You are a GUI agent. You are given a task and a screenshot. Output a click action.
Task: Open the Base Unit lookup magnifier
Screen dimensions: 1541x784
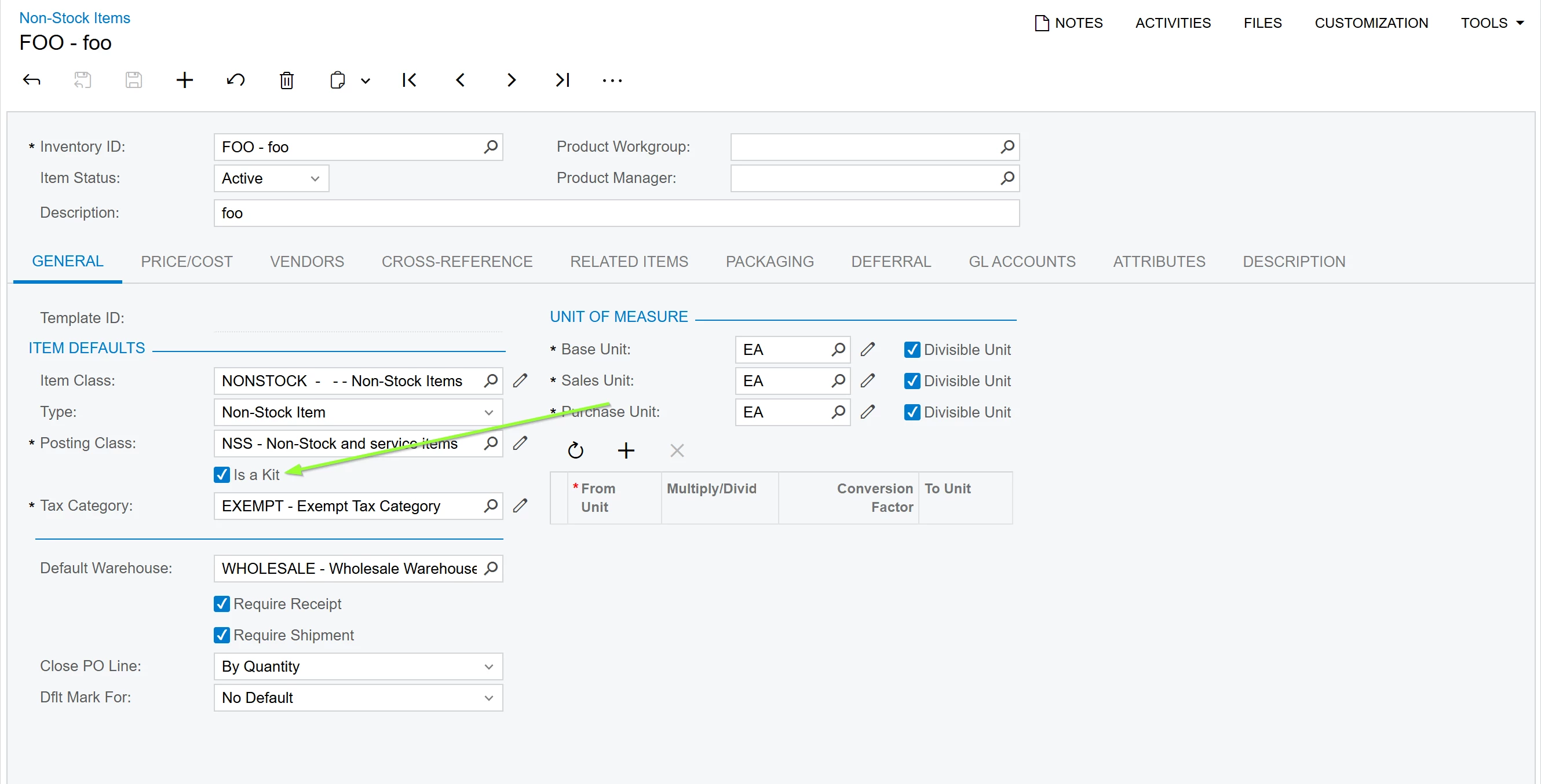838,350
